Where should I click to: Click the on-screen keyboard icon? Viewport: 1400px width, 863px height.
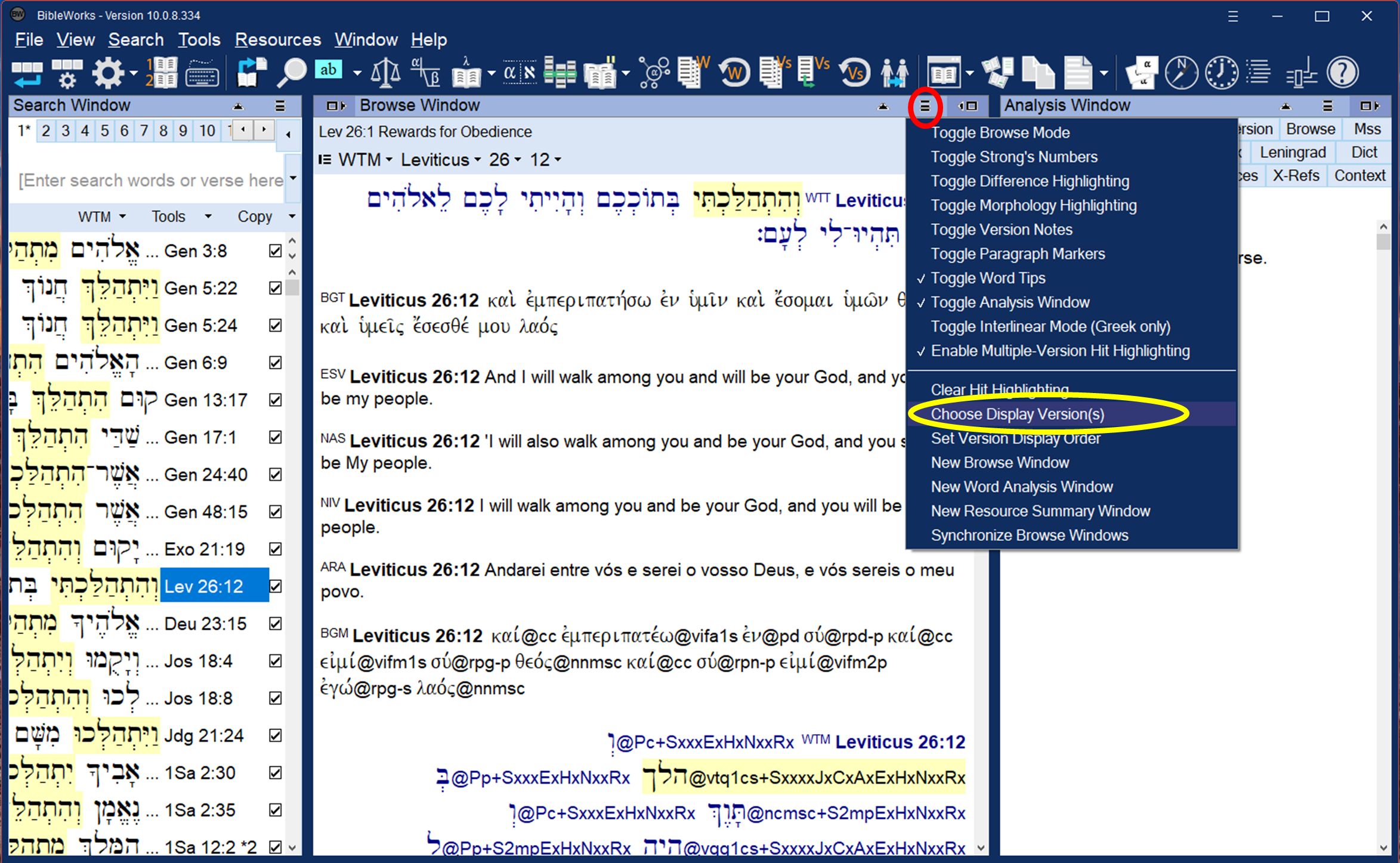[202, 74]
